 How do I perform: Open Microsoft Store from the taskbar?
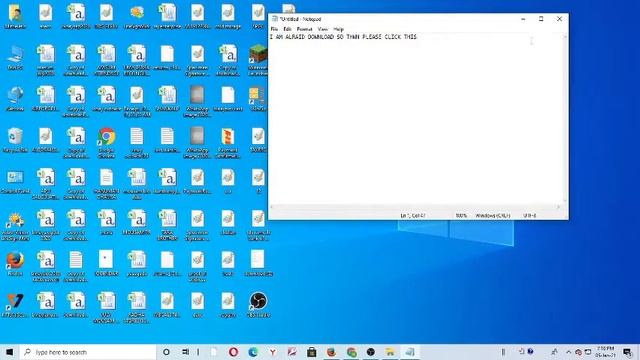click(311, 352)
